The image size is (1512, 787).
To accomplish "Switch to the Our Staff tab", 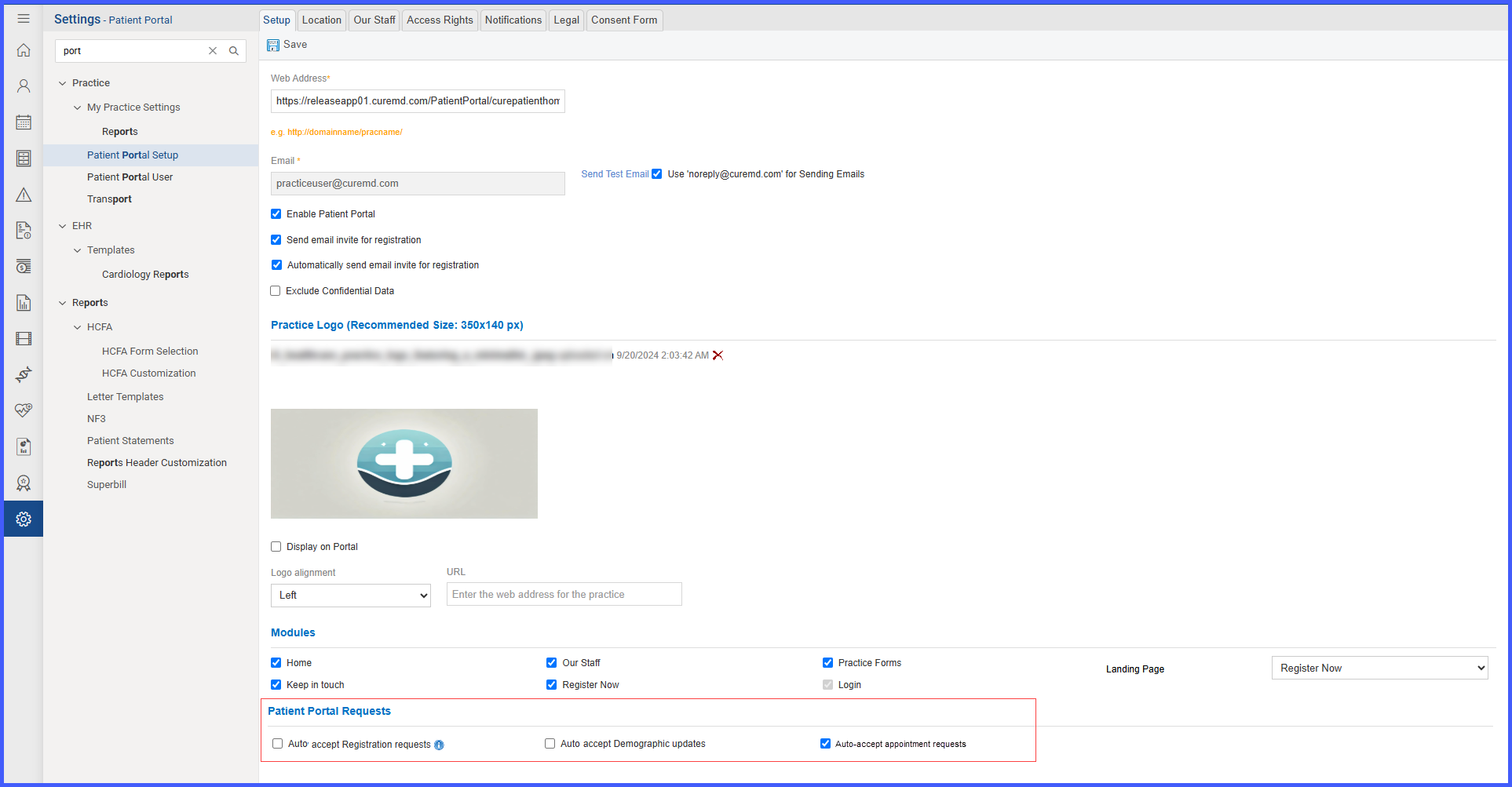I will [374, 20].
